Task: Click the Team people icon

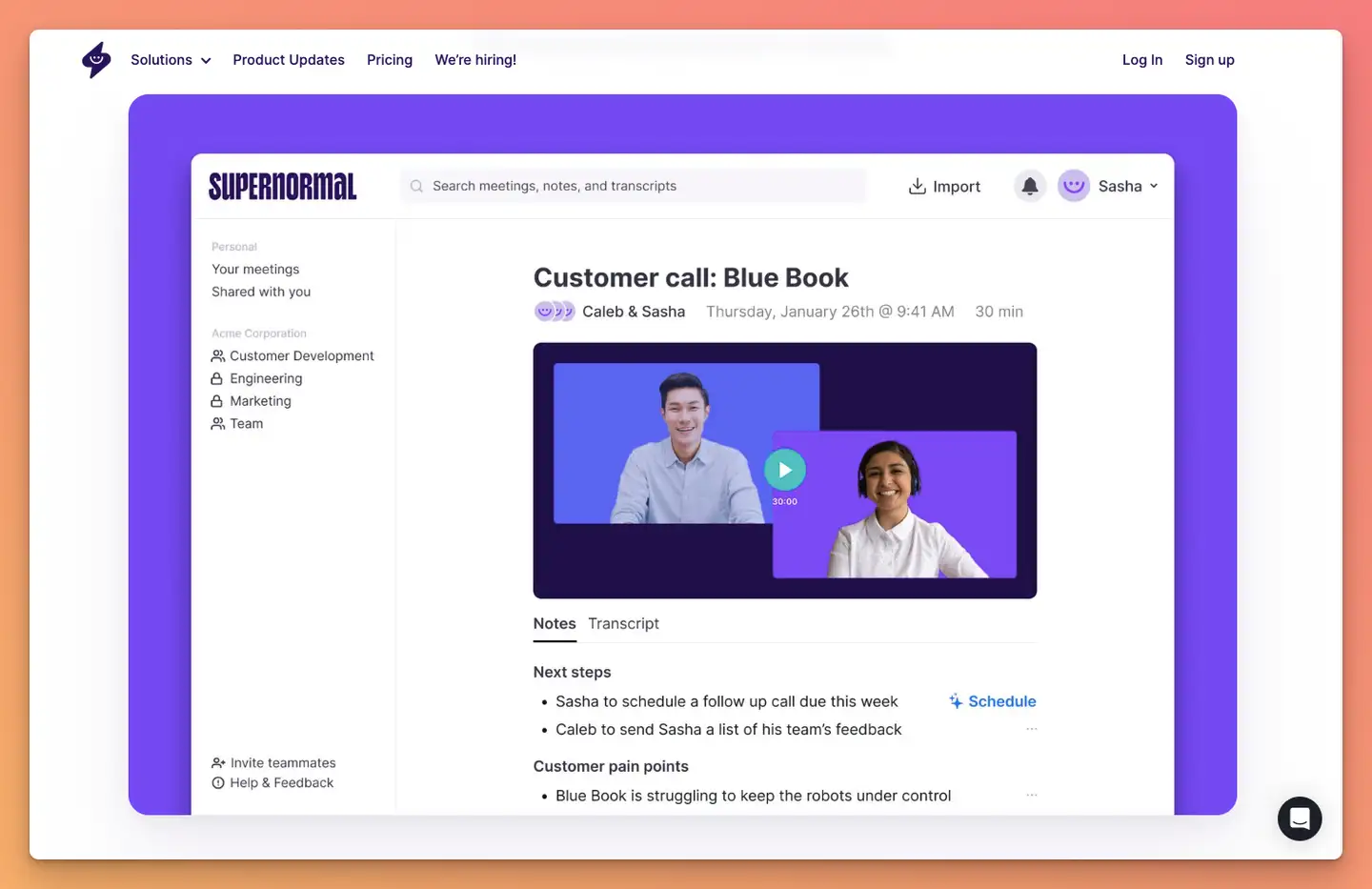Action: click(218, 424)
